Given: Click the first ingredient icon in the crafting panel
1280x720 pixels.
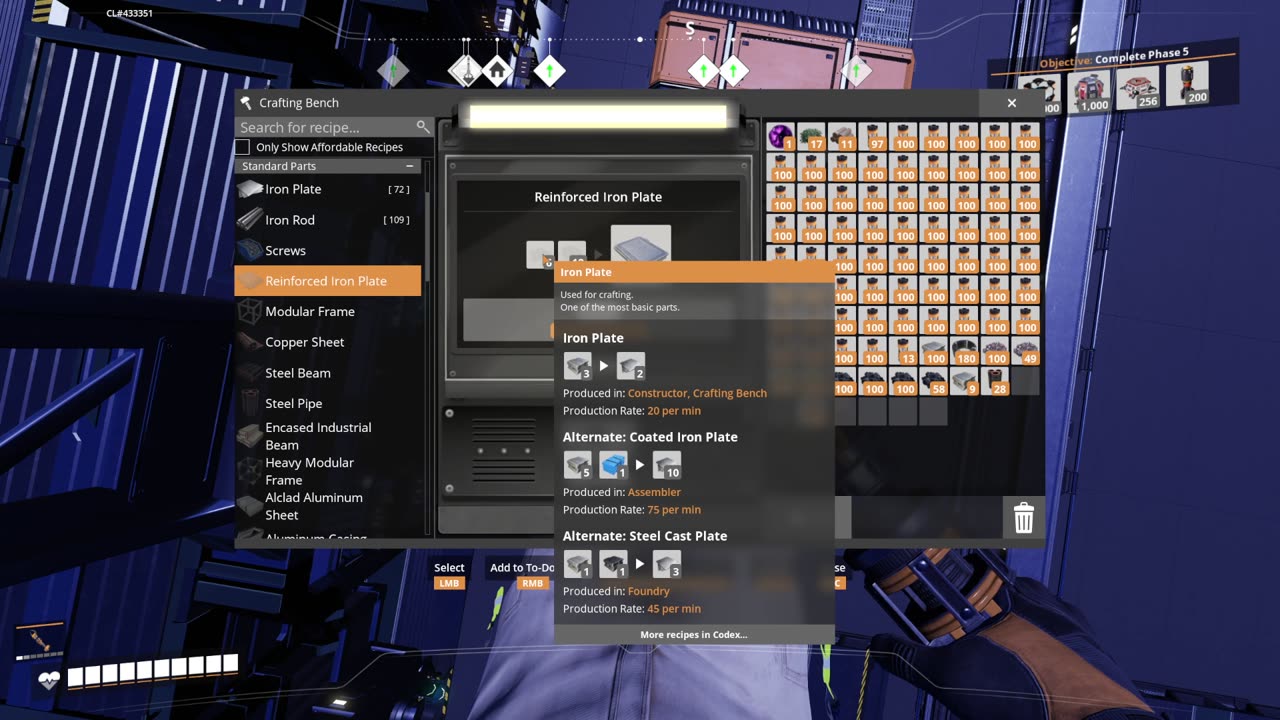Looking at the screenshot, I should [540, 254].
